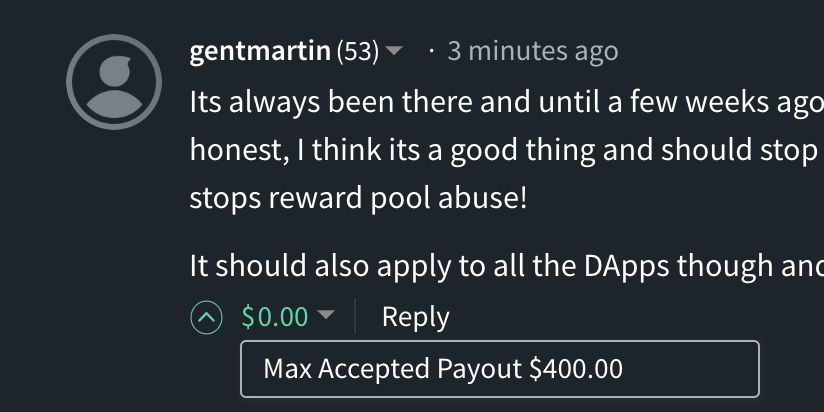Reply to gentmartin's comment
Screen dimensions: 824x412
click(416, 317)
